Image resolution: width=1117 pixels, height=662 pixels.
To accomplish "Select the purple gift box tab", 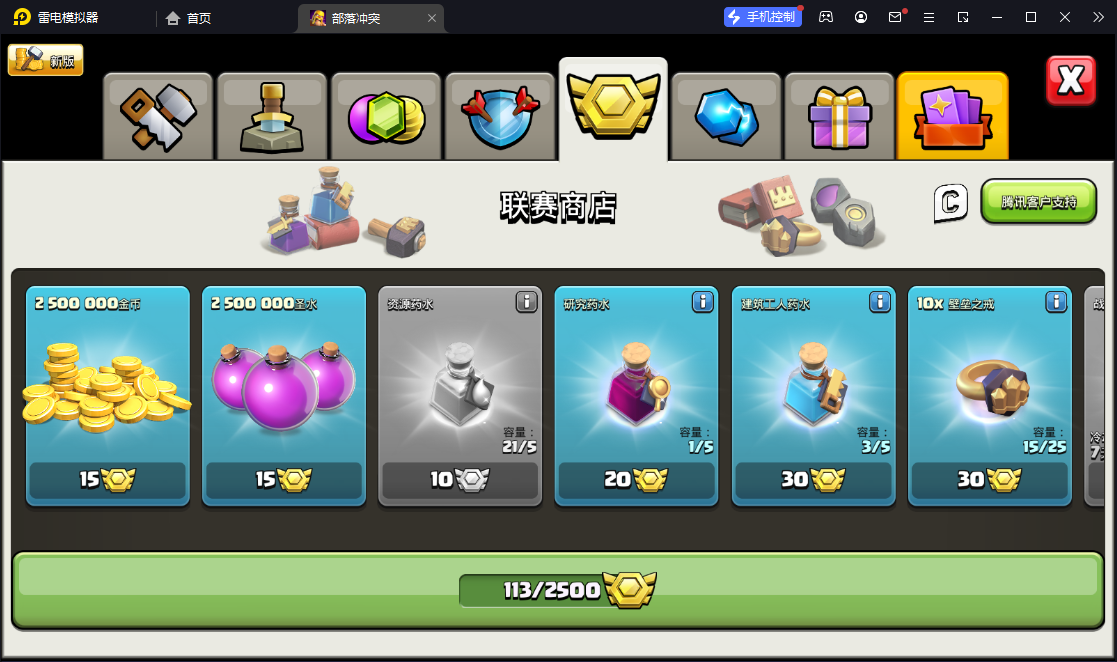I will (x=839, y=116).
